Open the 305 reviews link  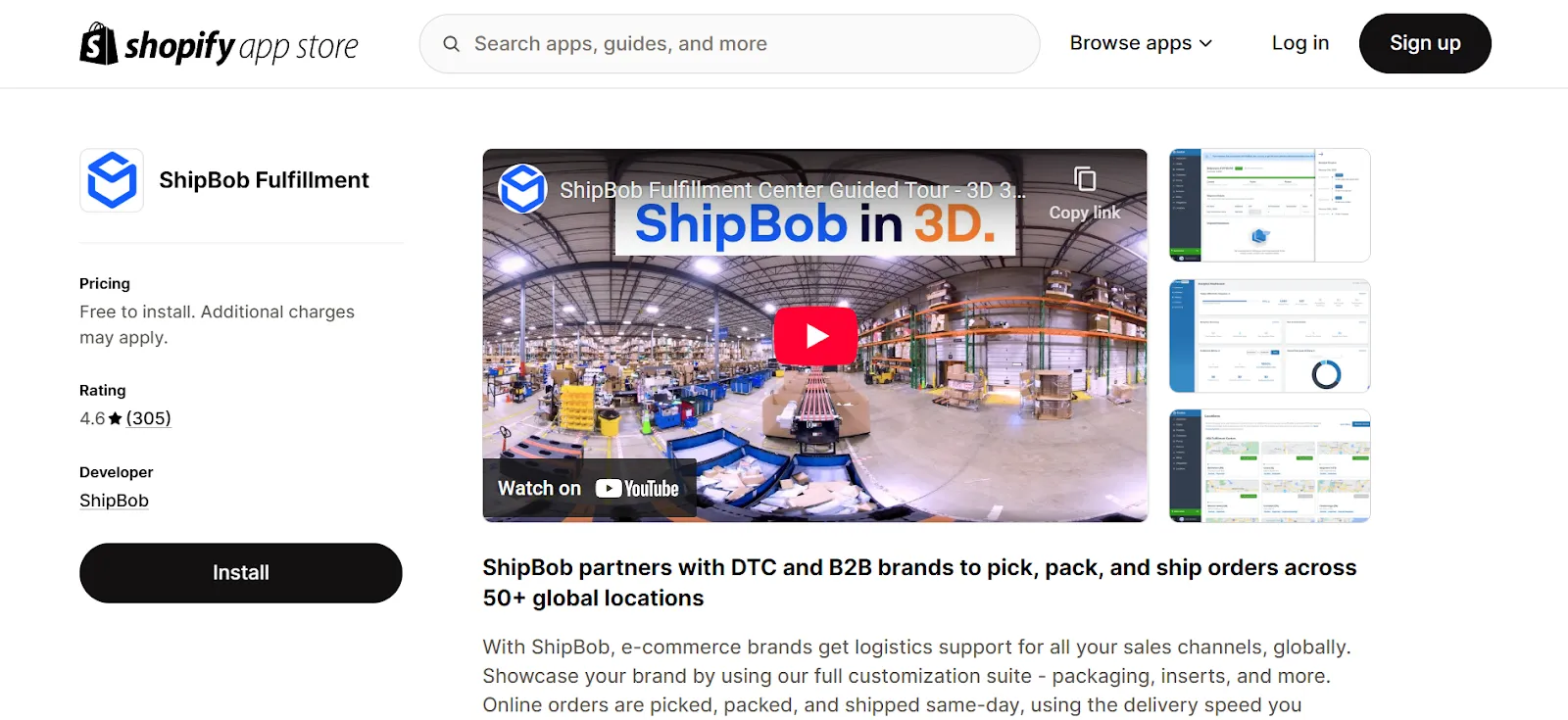pos(148,418)
